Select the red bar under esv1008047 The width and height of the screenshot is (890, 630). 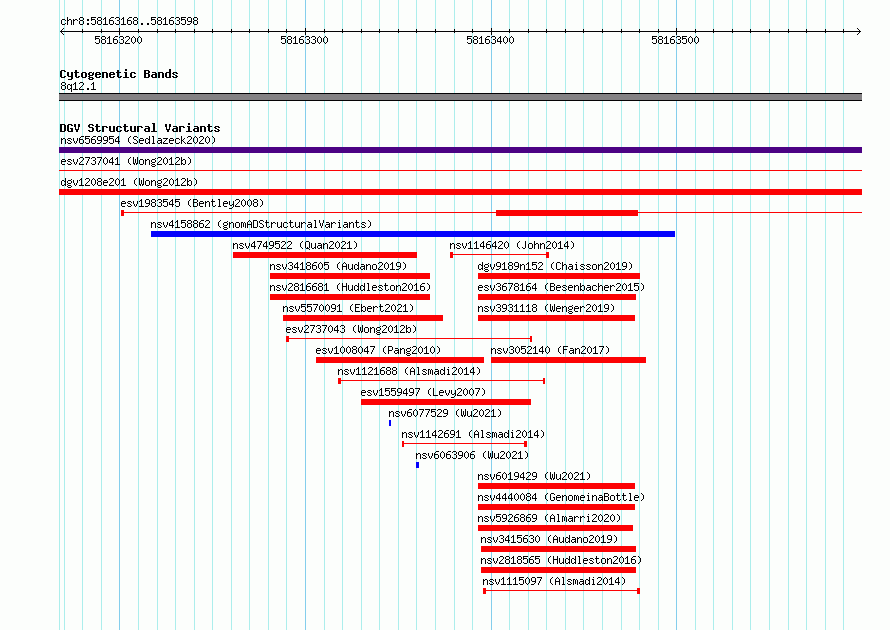point(400,360)
